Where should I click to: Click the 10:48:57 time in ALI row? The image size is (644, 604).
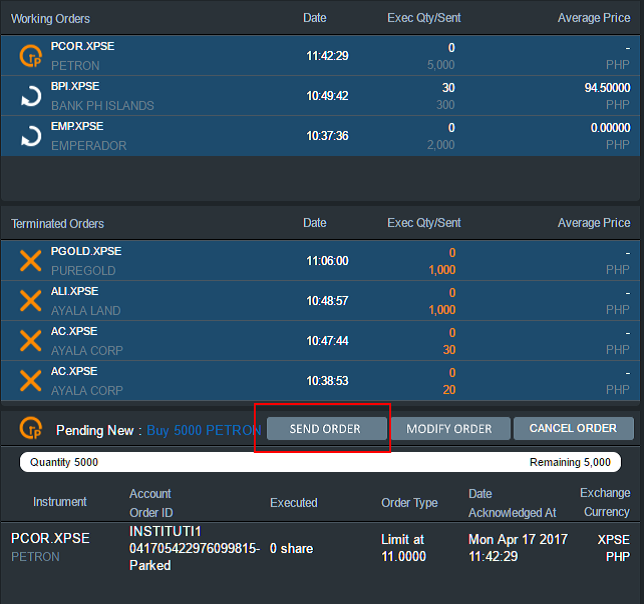(x=327, y=301)
